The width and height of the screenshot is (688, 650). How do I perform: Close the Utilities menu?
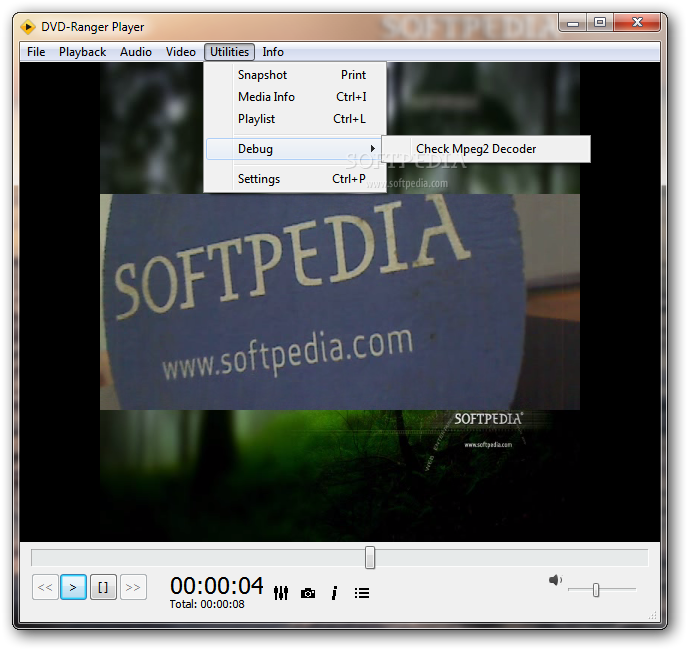click(229, 52)
